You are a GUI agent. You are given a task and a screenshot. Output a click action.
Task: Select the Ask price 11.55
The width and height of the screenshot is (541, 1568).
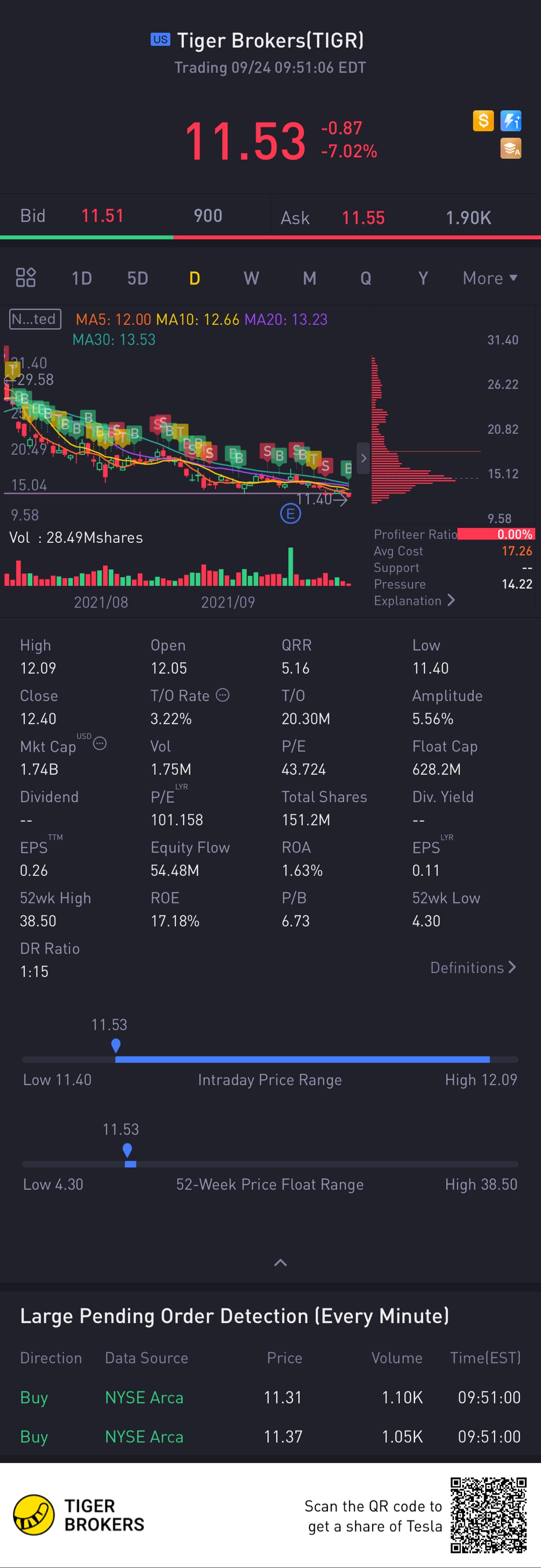[x=363, y=218]
